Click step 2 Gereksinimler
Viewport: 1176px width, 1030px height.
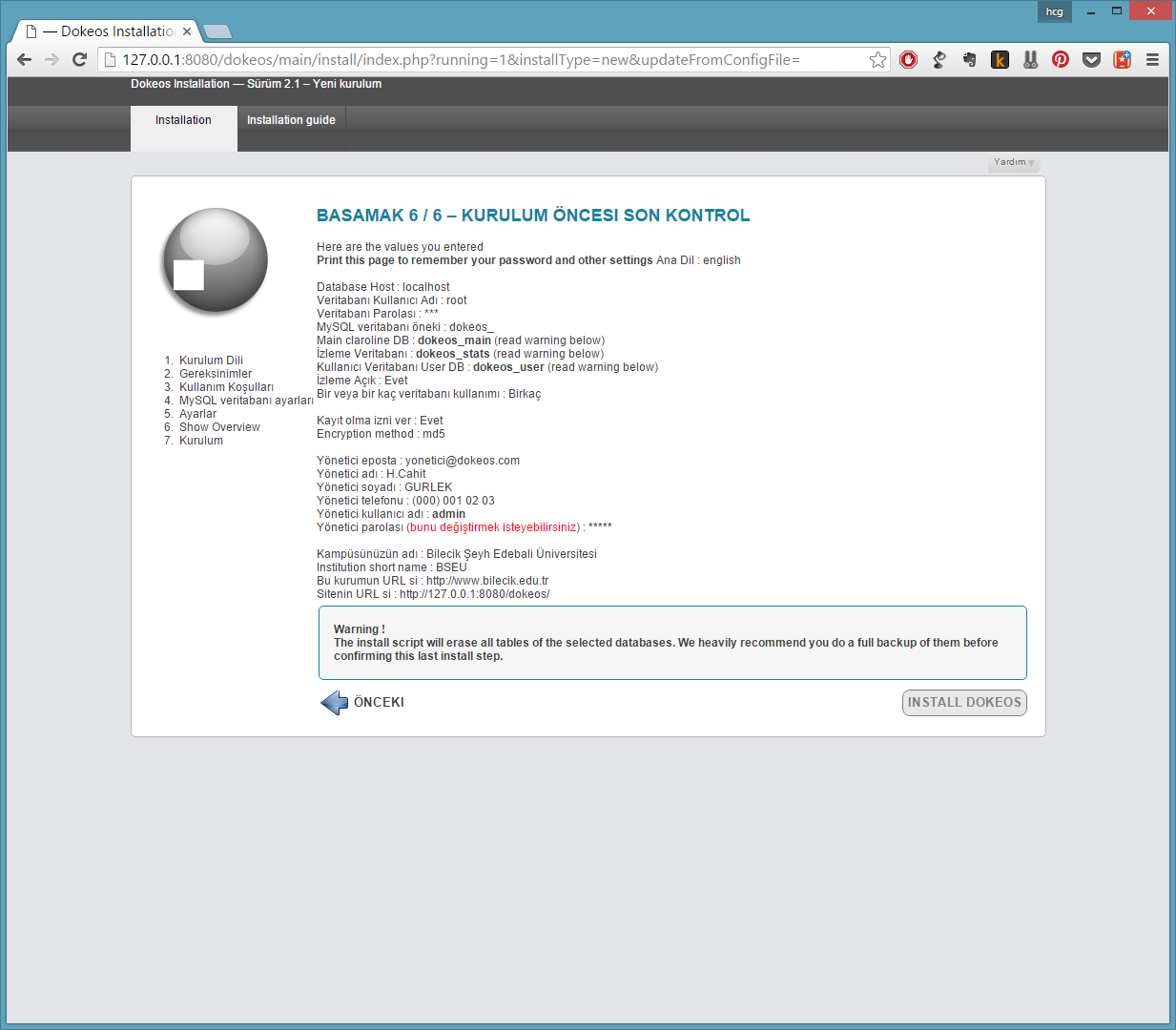(216, 374)
